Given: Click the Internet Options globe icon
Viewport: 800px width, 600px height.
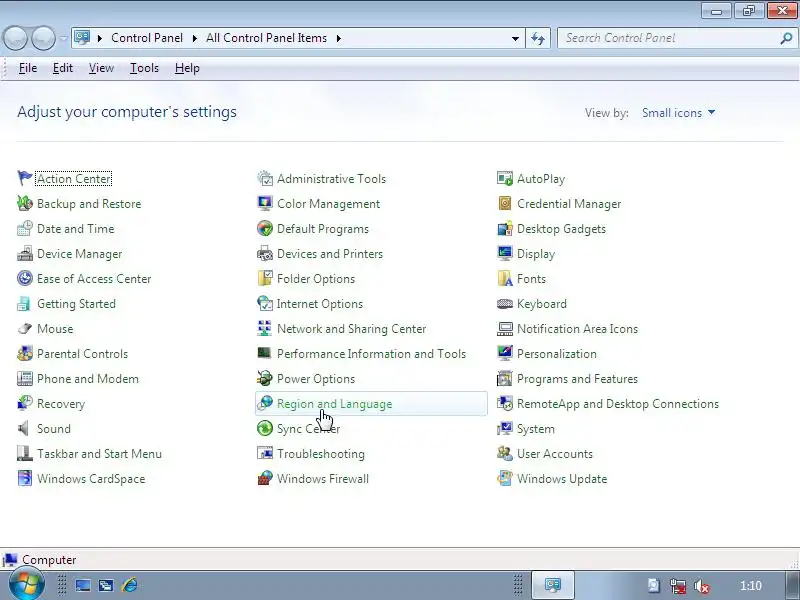Looking at the screenshot, I should tap(265, 303).
